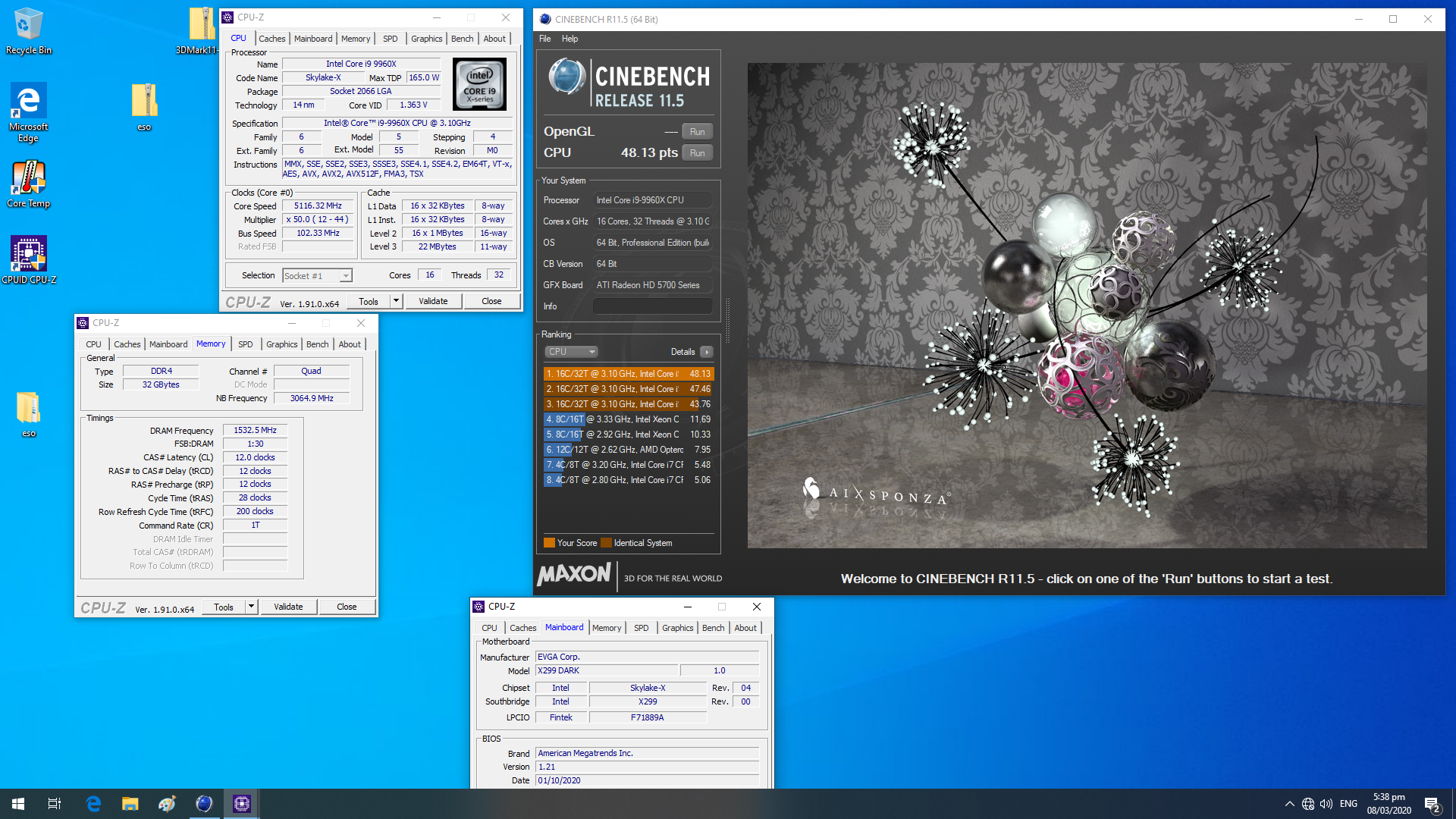Open the paint palette app on taskbar

pos(167,804)
